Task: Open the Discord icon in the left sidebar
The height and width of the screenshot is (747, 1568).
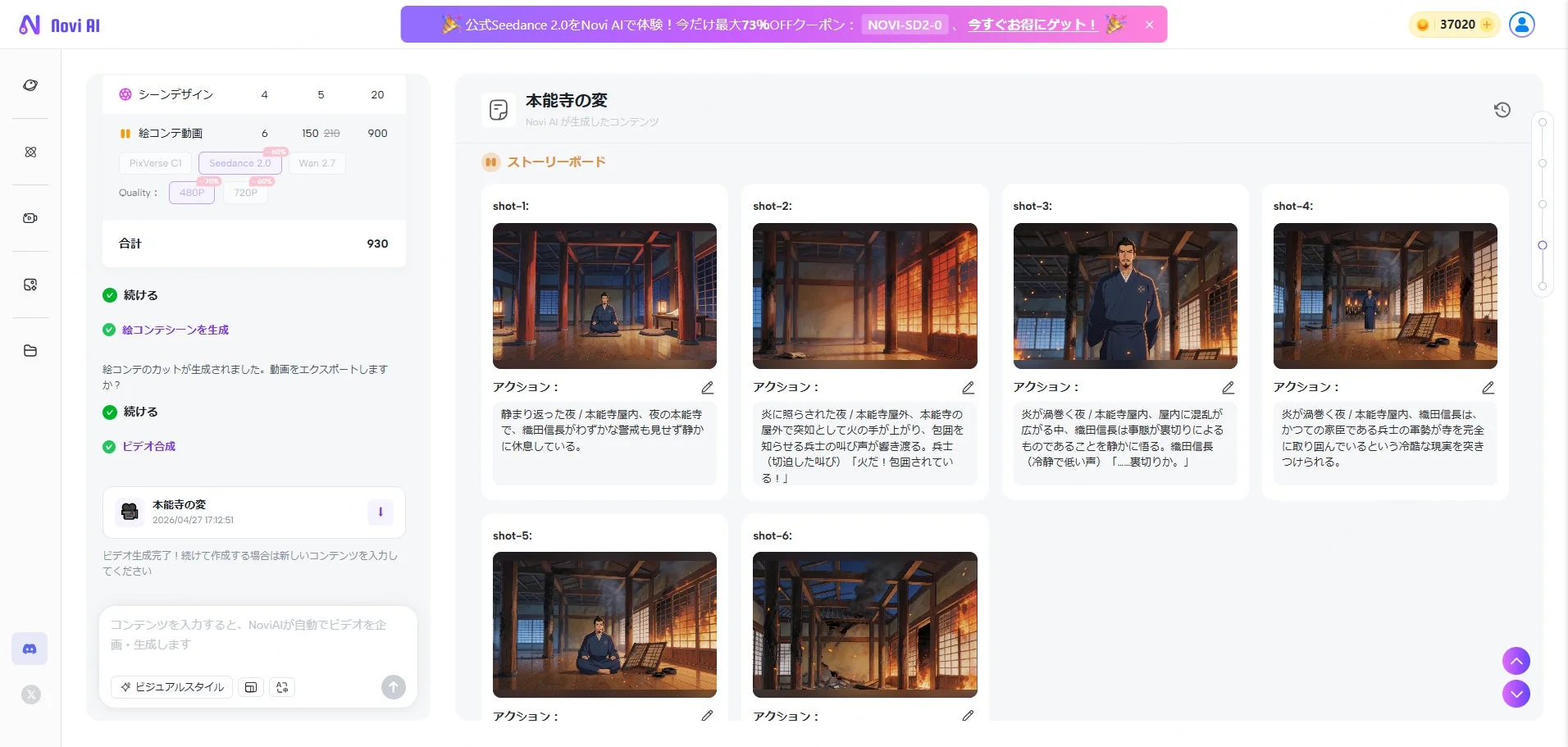Action: click(x=30, y=648)
